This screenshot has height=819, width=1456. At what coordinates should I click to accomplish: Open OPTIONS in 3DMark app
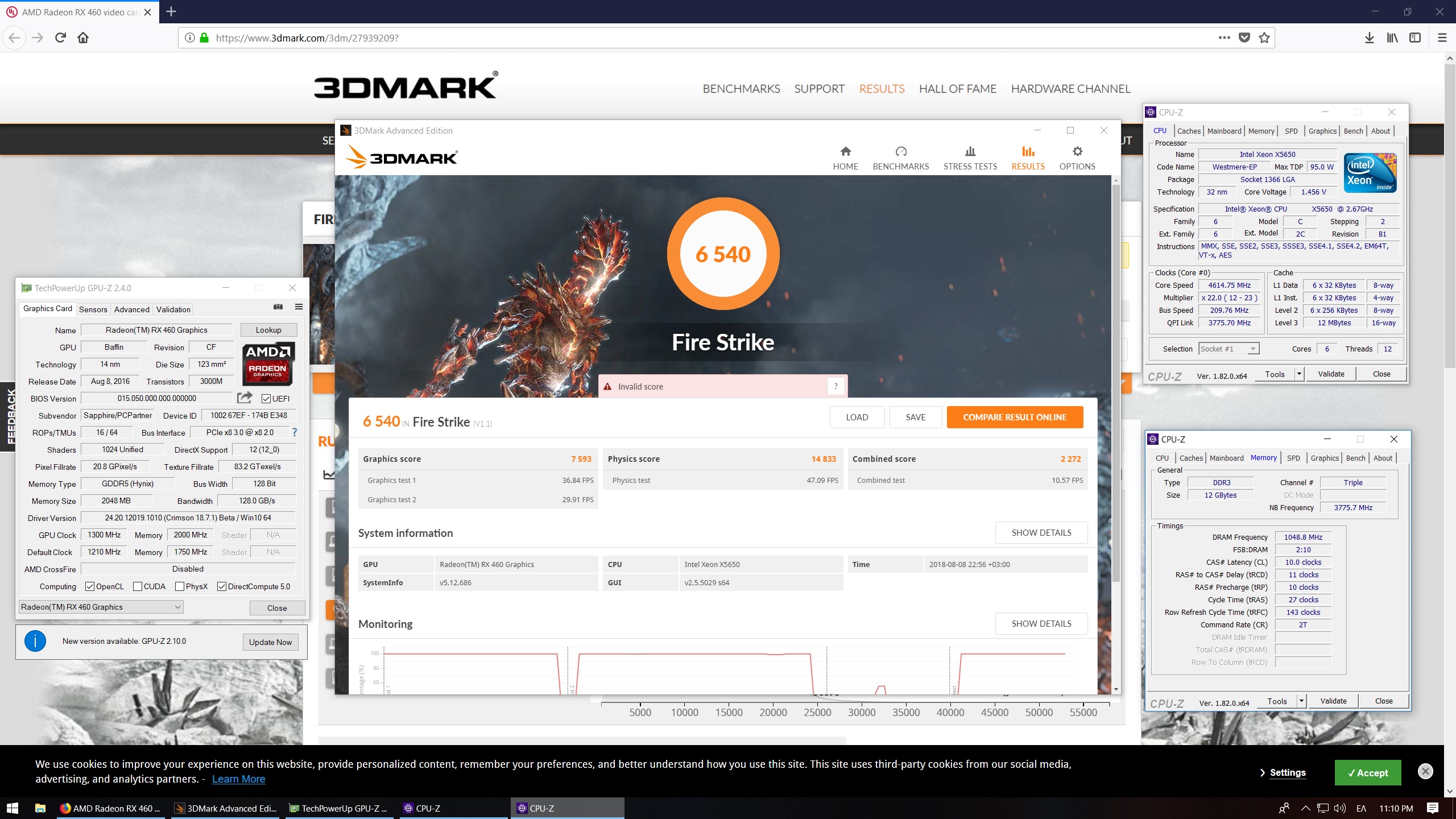(1077, 158)
